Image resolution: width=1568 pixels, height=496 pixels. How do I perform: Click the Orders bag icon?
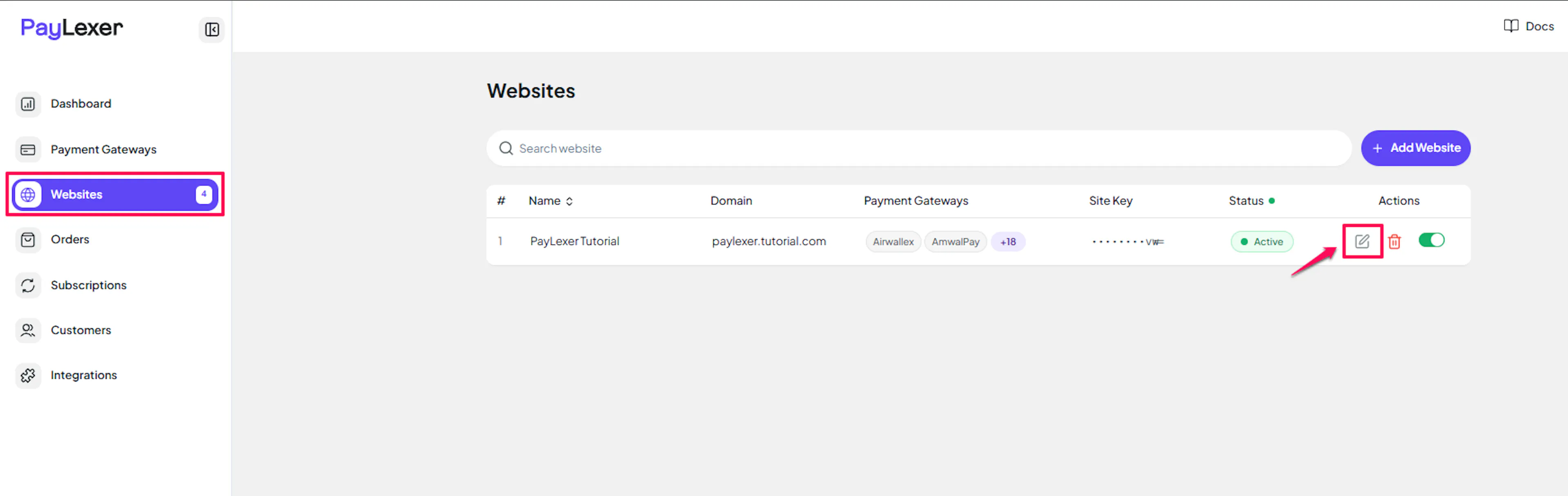[28, 240]
